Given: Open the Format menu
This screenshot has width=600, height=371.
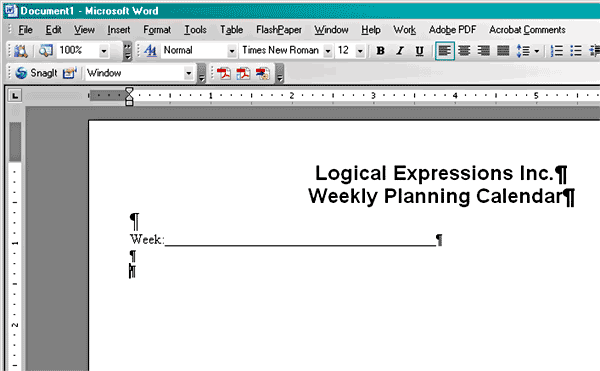Looking at the screenshot, I should tap(157, 30).
